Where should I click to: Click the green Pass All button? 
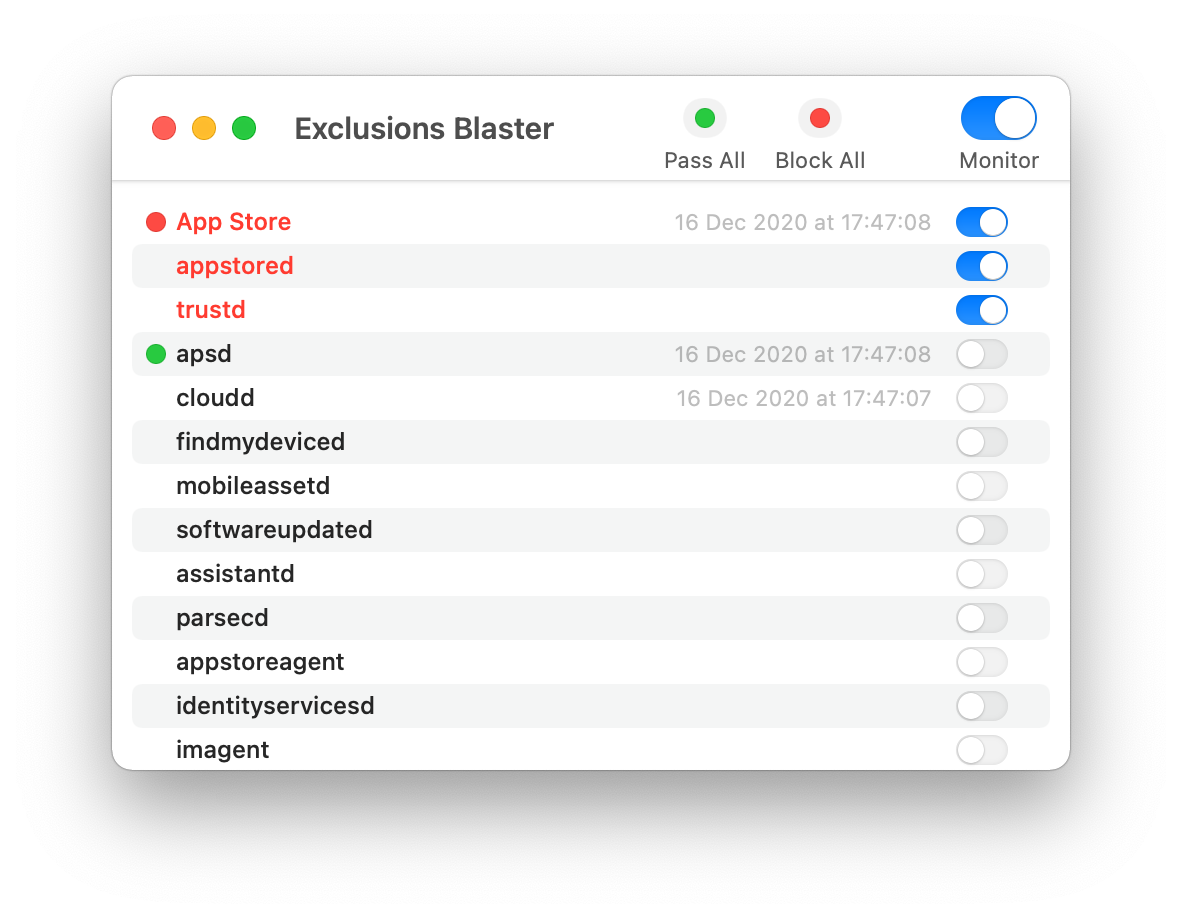click(x=704, y=118)
